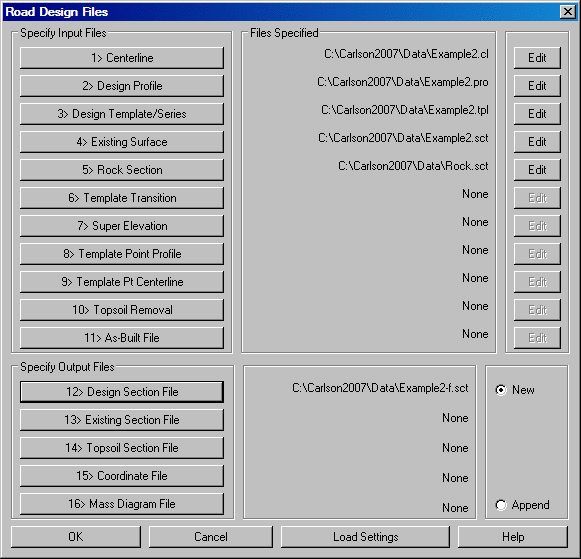Select 10> Topsoil Removal button
Viewport: 581px width, 559px height.
[x=122, y=310]
